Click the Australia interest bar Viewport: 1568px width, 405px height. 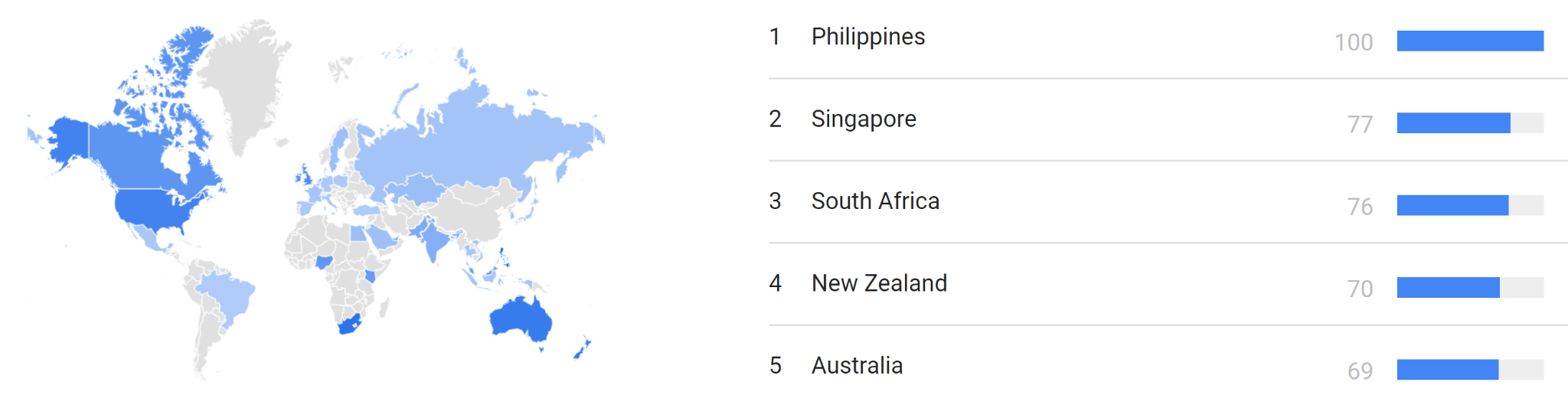1446,370
